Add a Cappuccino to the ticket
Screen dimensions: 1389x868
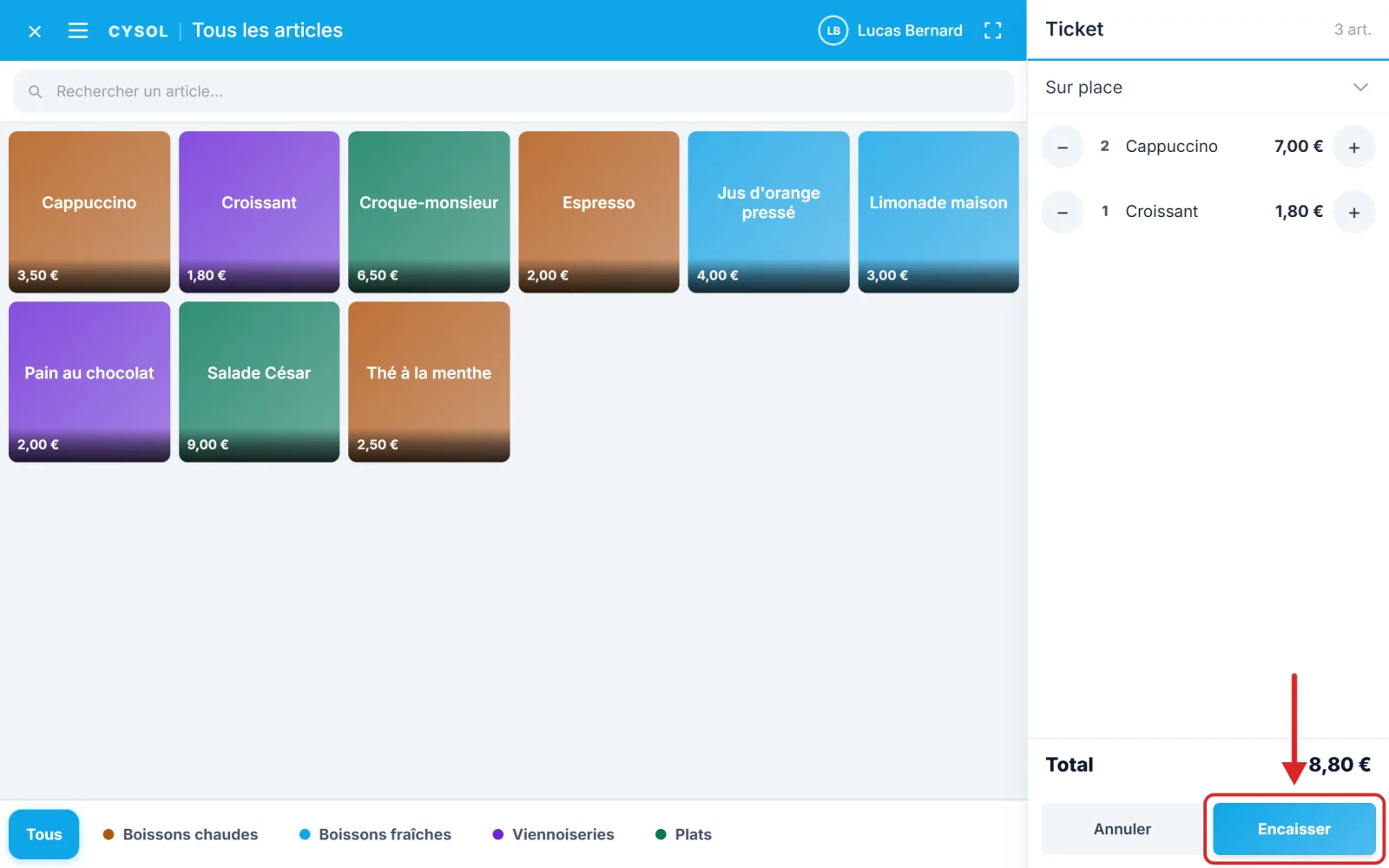89,212
